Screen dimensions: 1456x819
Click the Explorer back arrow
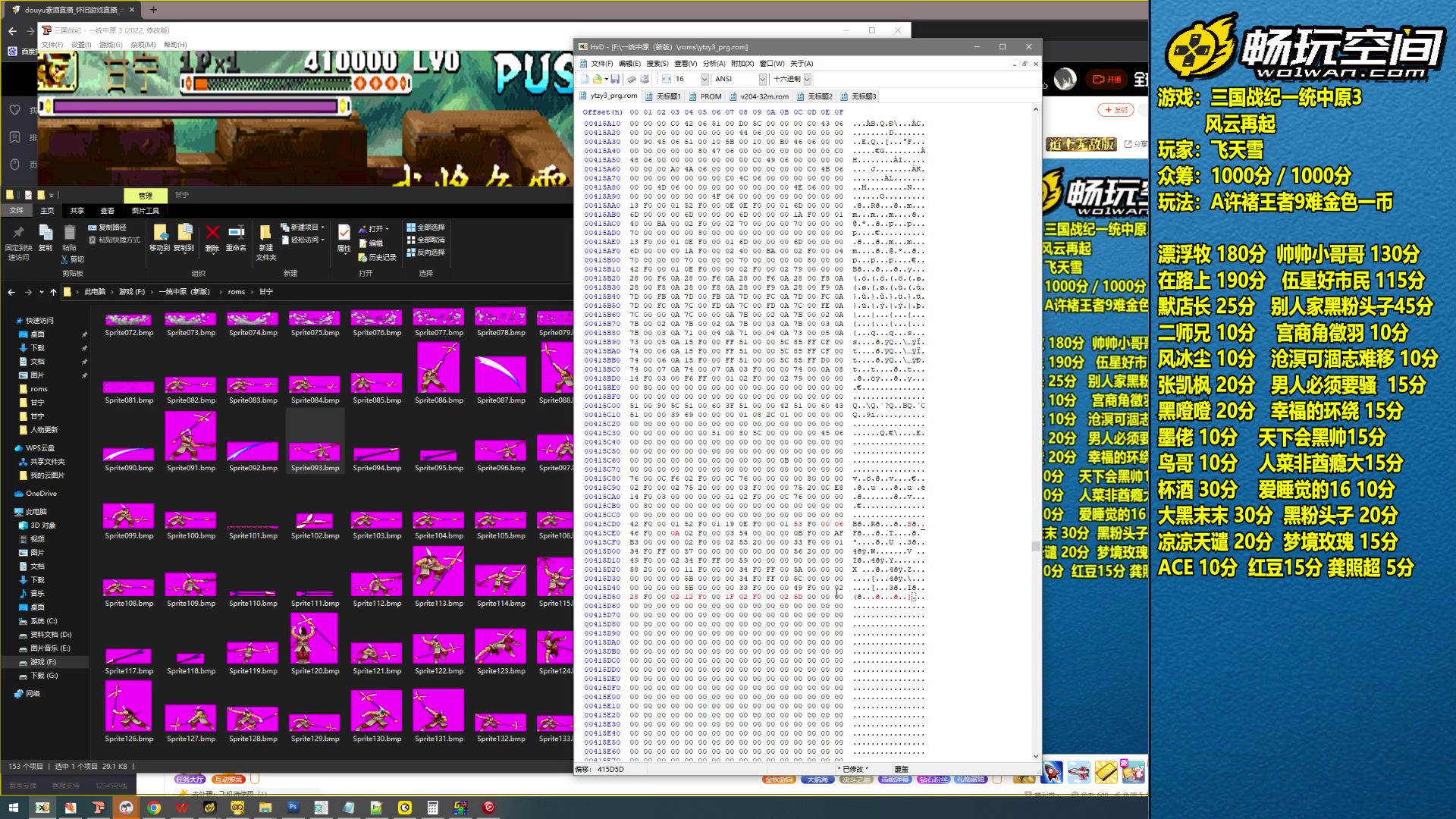tap(11, 292)
